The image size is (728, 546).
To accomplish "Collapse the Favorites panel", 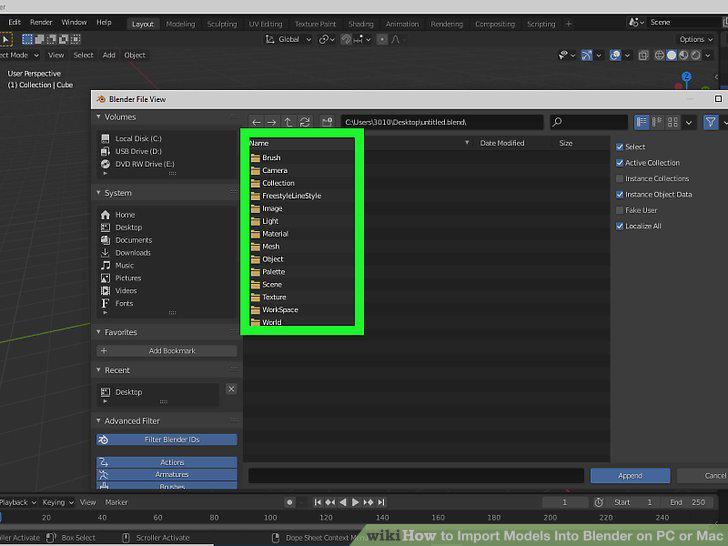I will tap(98, 332).
